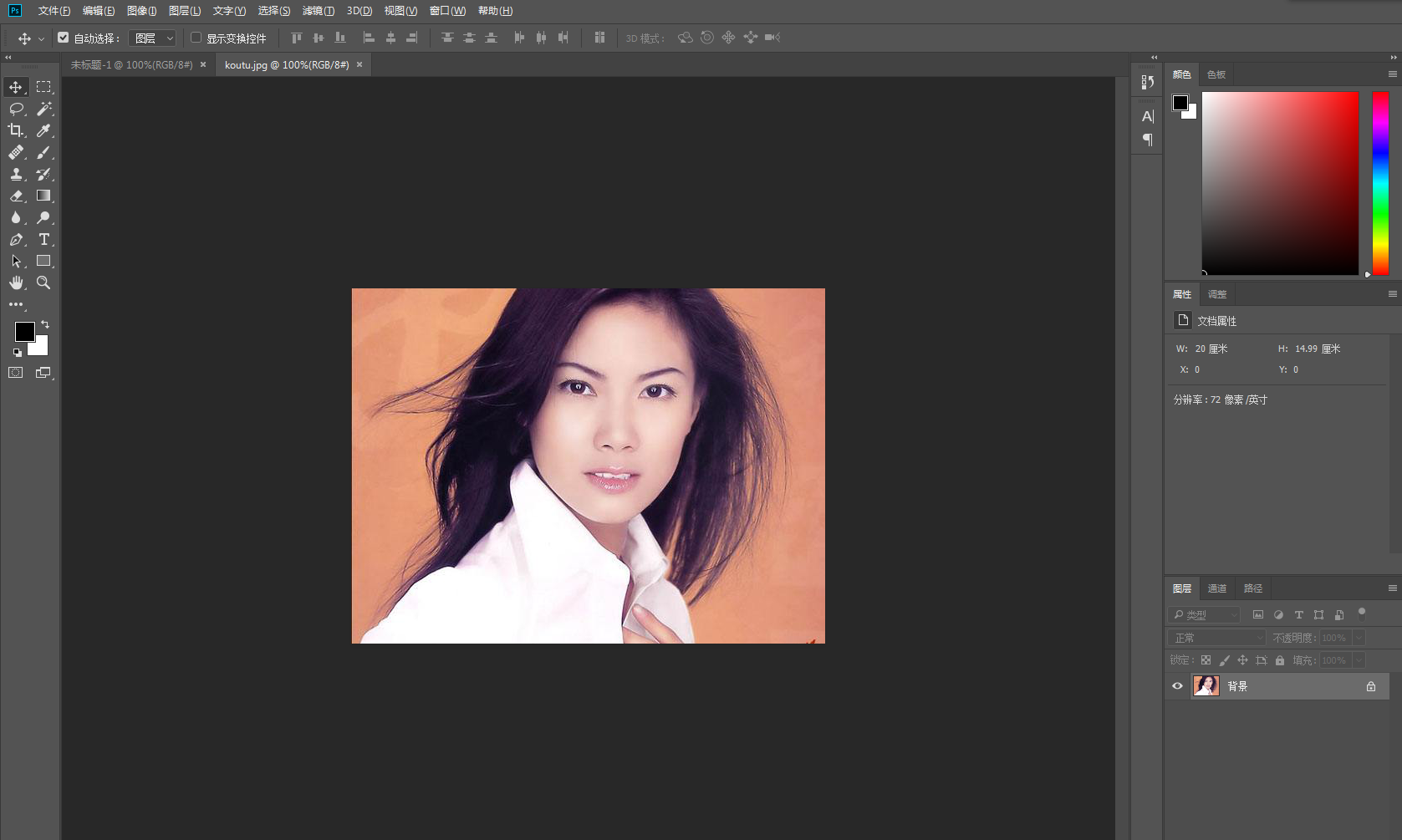This screenshot has width=1402, height=840.
Task: Open the 图层 auto-select dropdown
Action: pos(152,38)
